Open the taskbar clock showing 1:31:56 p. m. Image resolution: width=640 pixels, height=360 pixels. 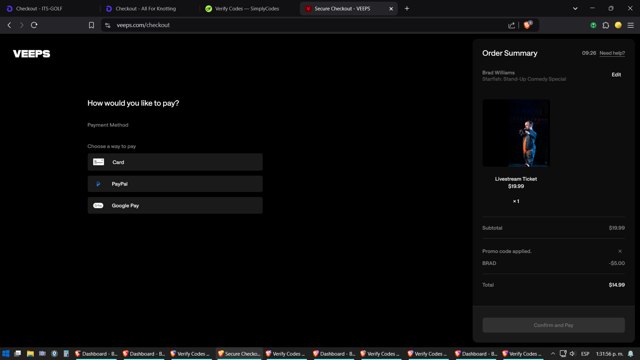pyautogui.click(x=609, y=354)
